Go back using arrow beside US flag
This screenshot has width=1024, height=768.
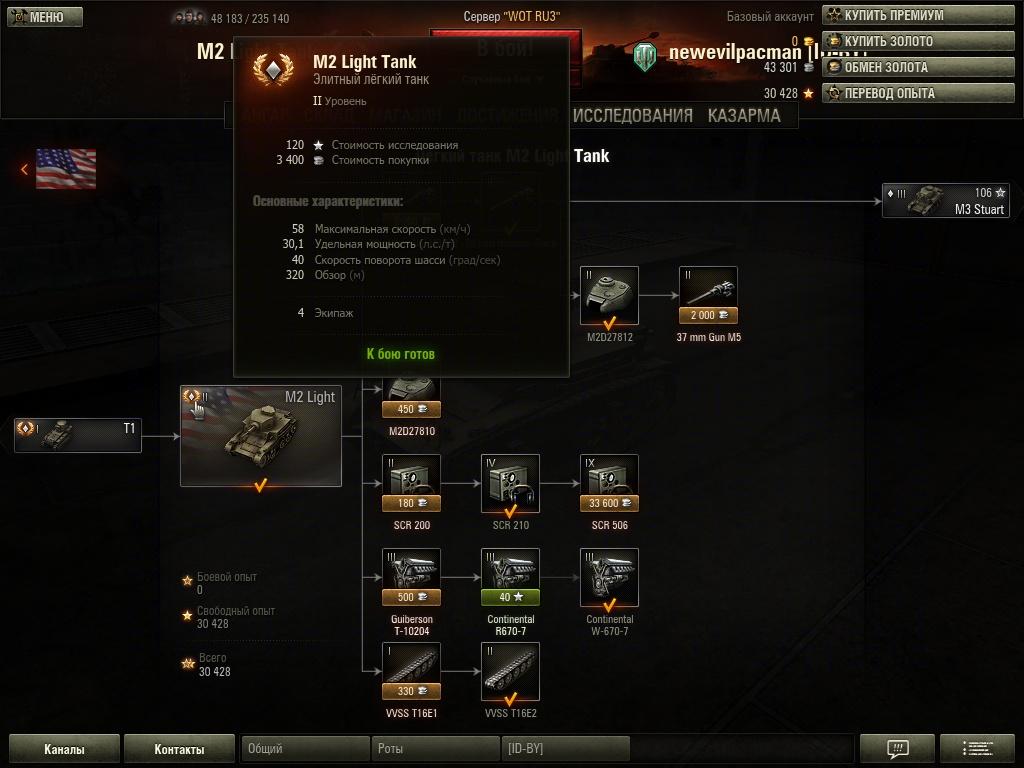tap(24, 169)
